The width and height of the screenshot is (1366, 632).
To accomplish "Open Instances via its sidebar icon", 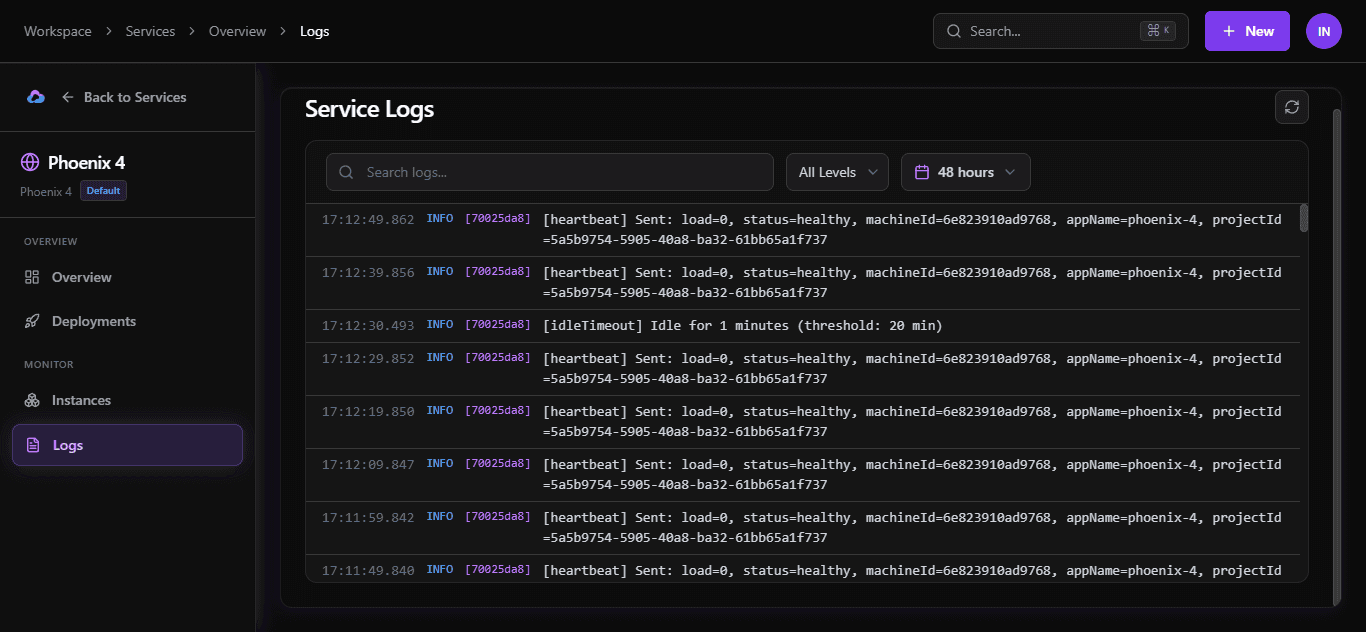I will [33, 400].
